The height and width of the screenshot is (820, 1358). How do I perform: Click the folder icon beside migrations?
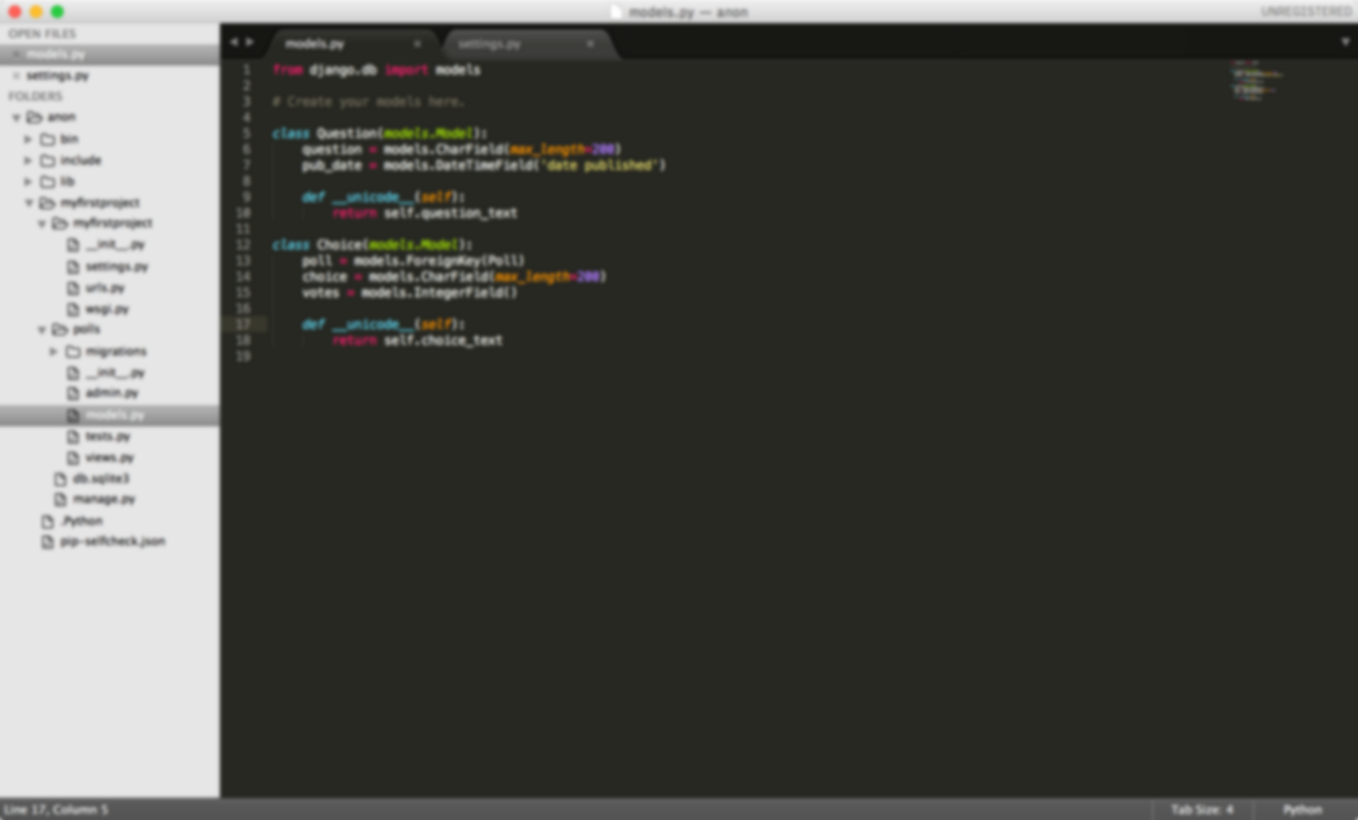73,351
